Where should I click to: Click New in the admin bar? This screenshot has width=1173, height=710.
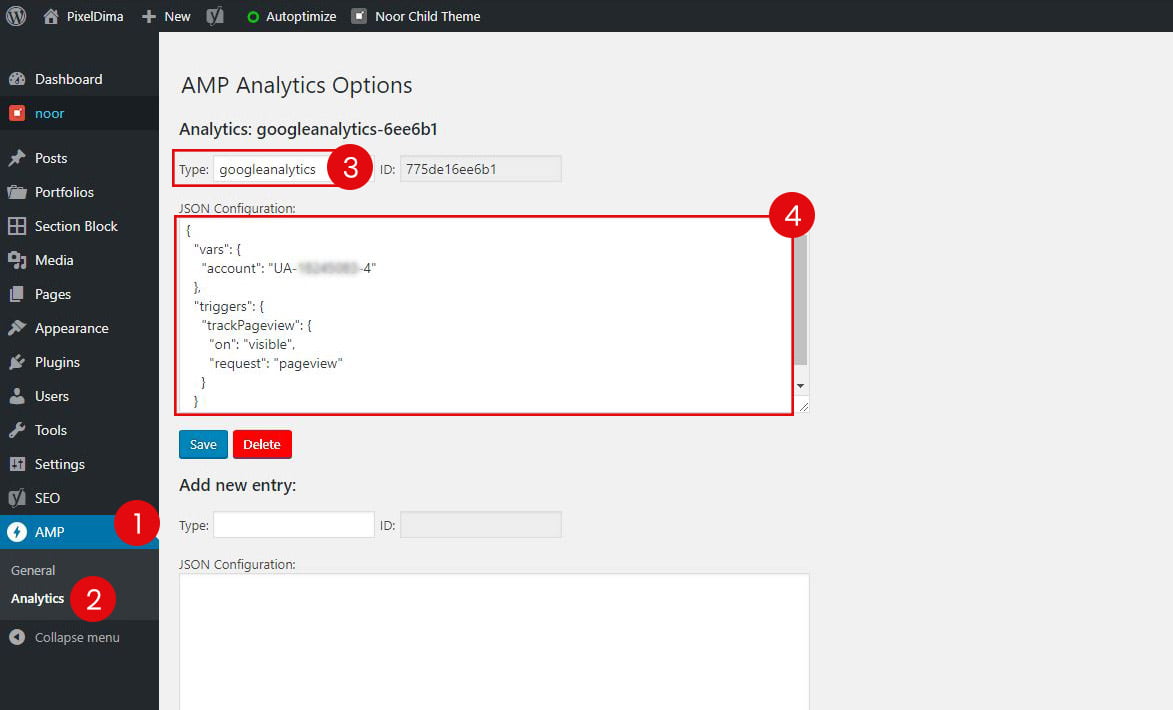click(x=177, y=16)
